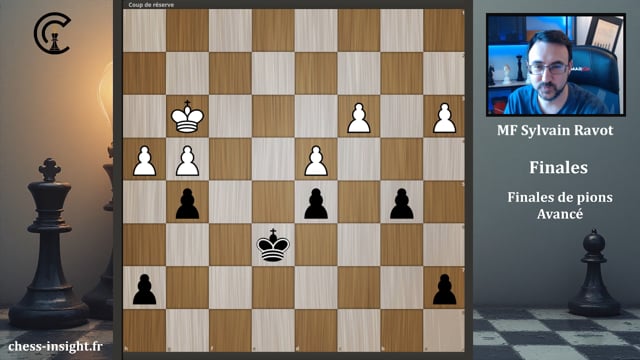640x360 pixels.
Task: Select the black pawn on d5
Action: [x=316, y=204]
